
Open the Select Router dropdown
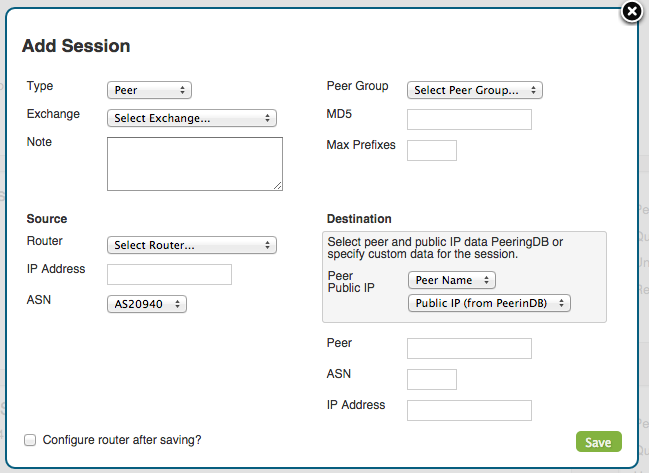(192, 245)
